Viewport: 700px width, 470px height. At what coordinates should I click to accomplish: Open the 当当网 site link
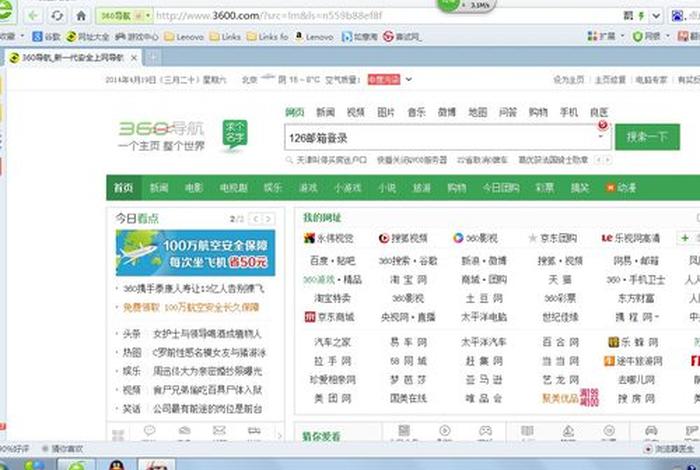[560, 361]
